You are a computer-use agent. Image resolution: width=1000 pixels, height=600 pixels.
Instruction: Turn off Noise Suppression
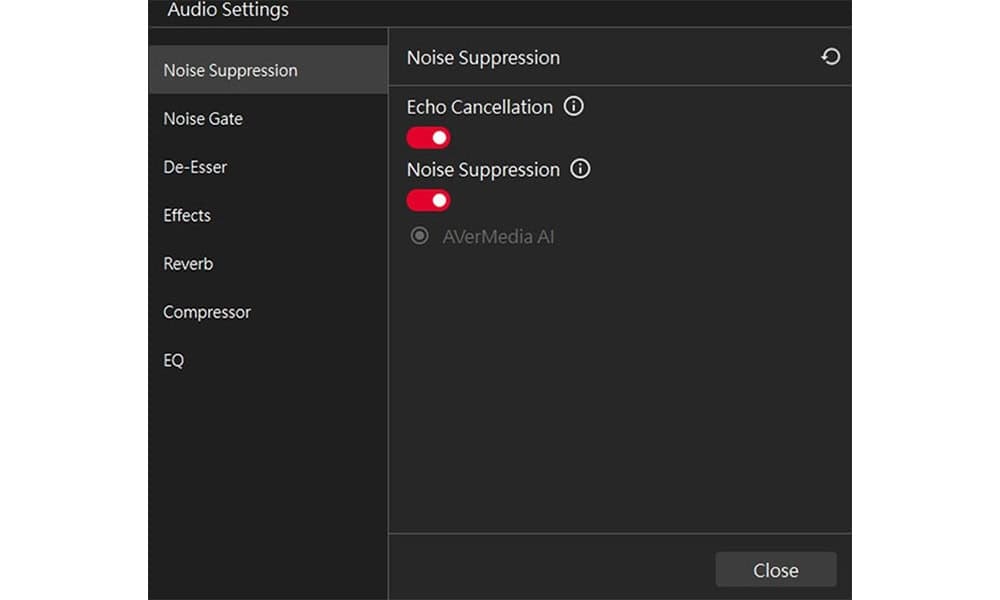(428, 200)
